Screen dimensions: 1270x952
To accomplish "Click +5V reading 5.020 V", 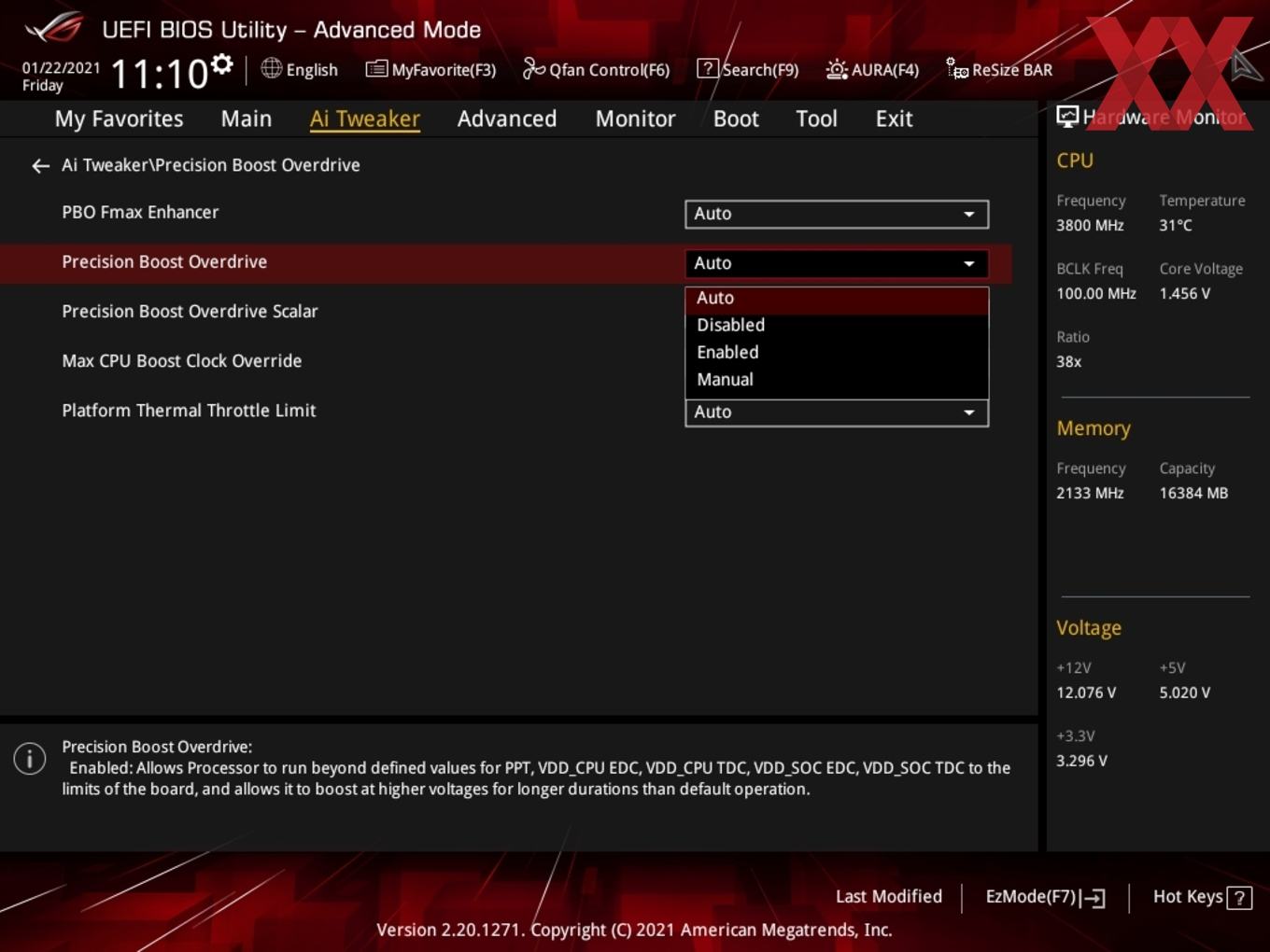I will coord(1184,693).
